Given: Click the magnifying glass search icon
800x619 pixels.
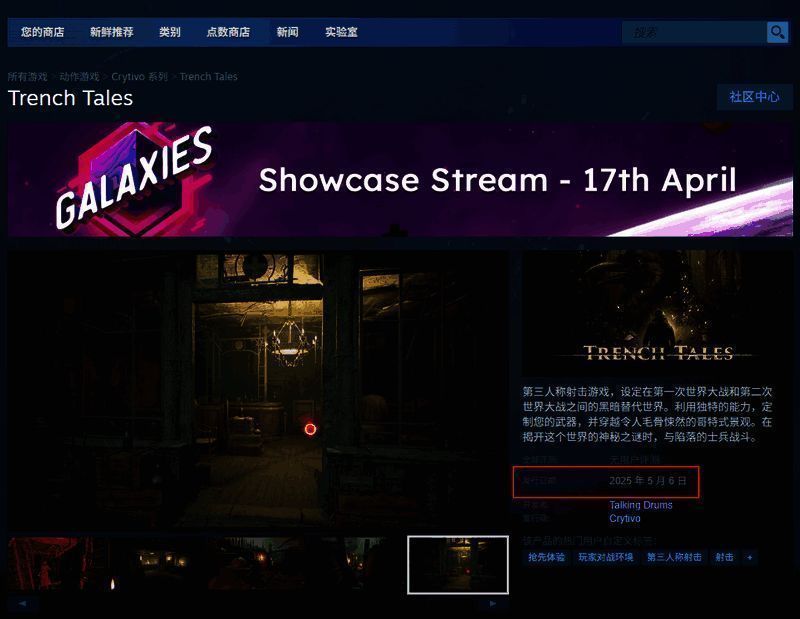Looking at the screenshot, I should coord(778,32).
